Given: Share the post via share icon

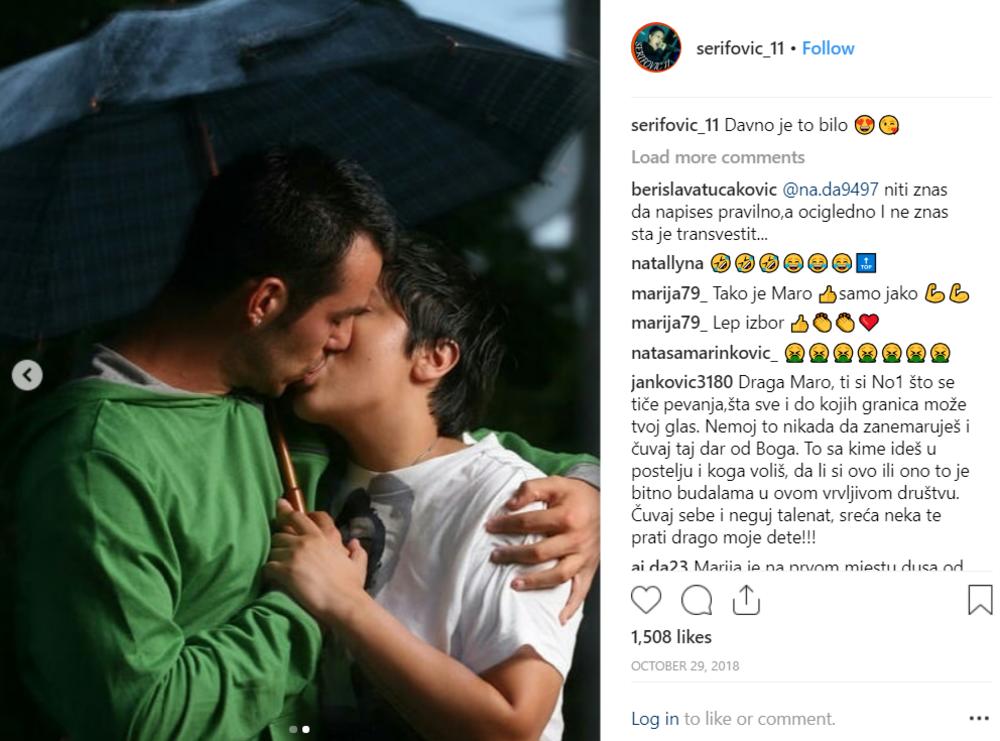Looking at the screenshot, I should tap(746, 599).
